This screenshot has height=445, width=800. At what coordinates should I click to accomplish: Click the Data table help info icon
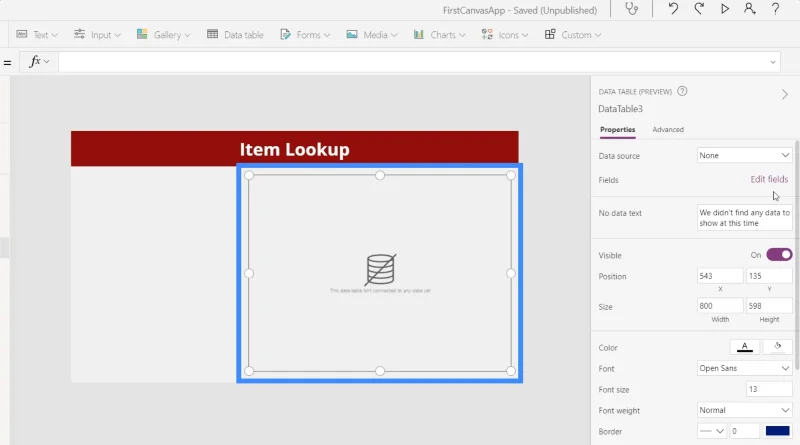click(x=682, y=91)
